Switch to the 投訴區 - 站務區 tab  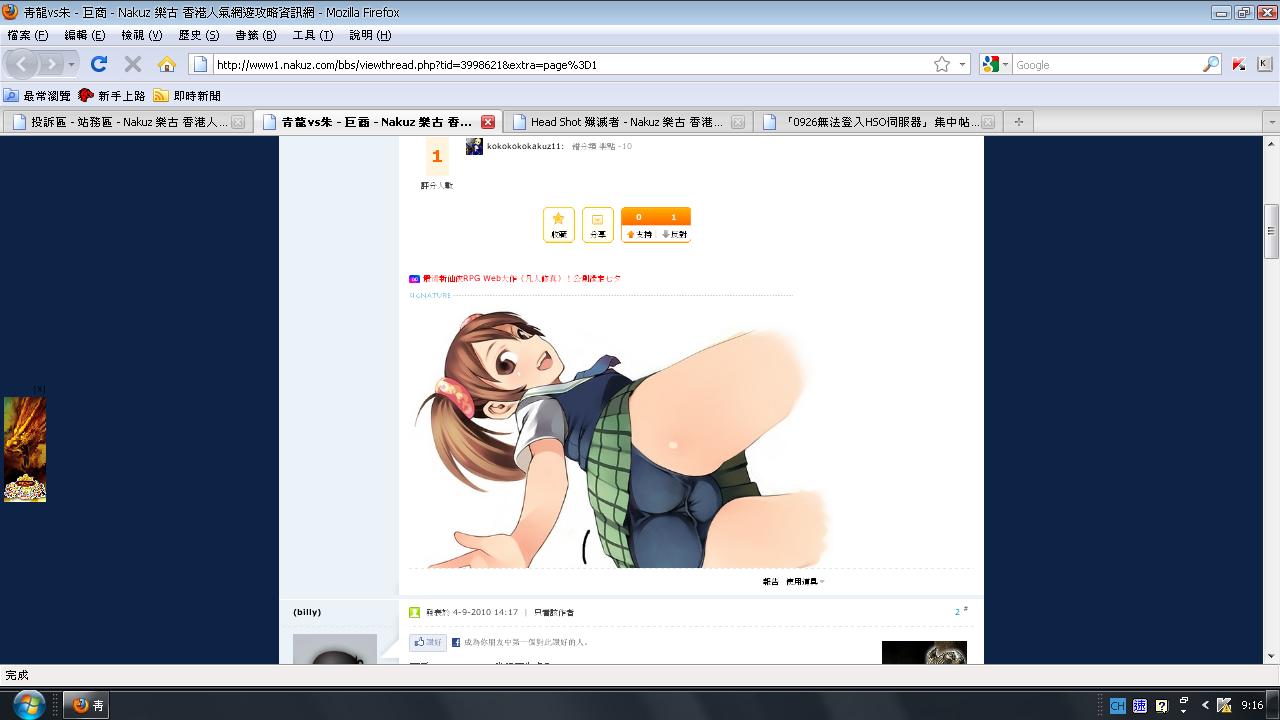(127, 122)
